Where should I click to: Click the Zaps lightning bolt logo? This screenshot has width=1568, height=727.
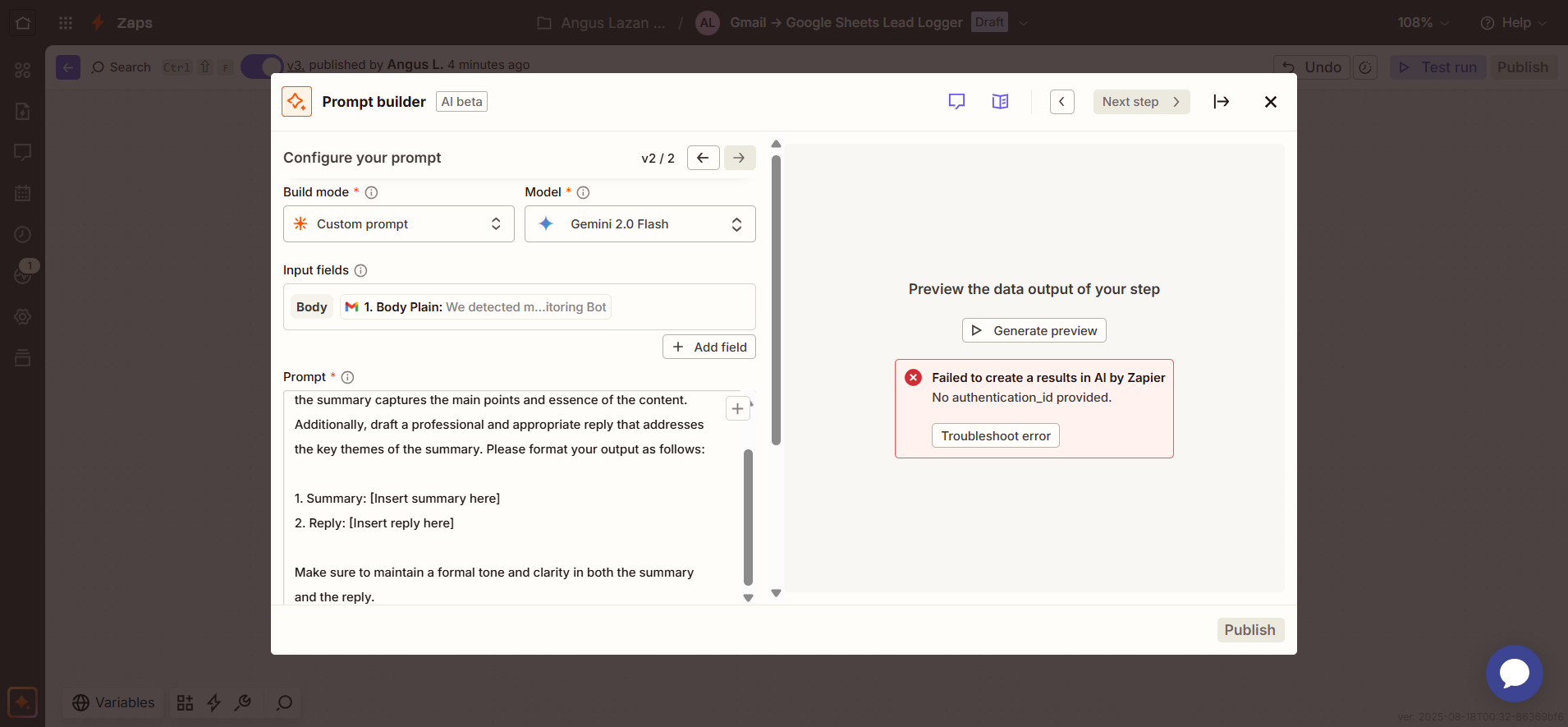(99, 23)
